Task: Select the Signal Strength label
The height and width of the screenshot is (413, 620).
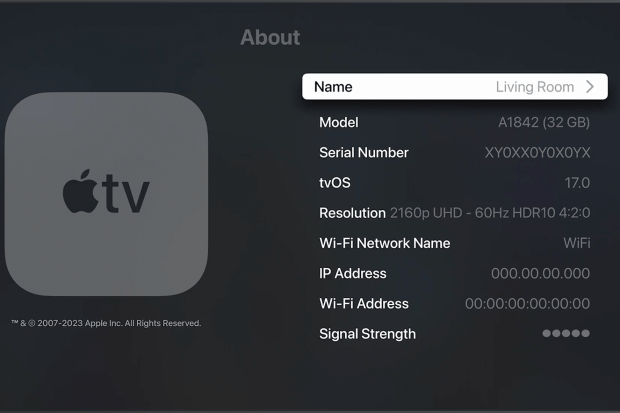Action: (x=367, y=334)
